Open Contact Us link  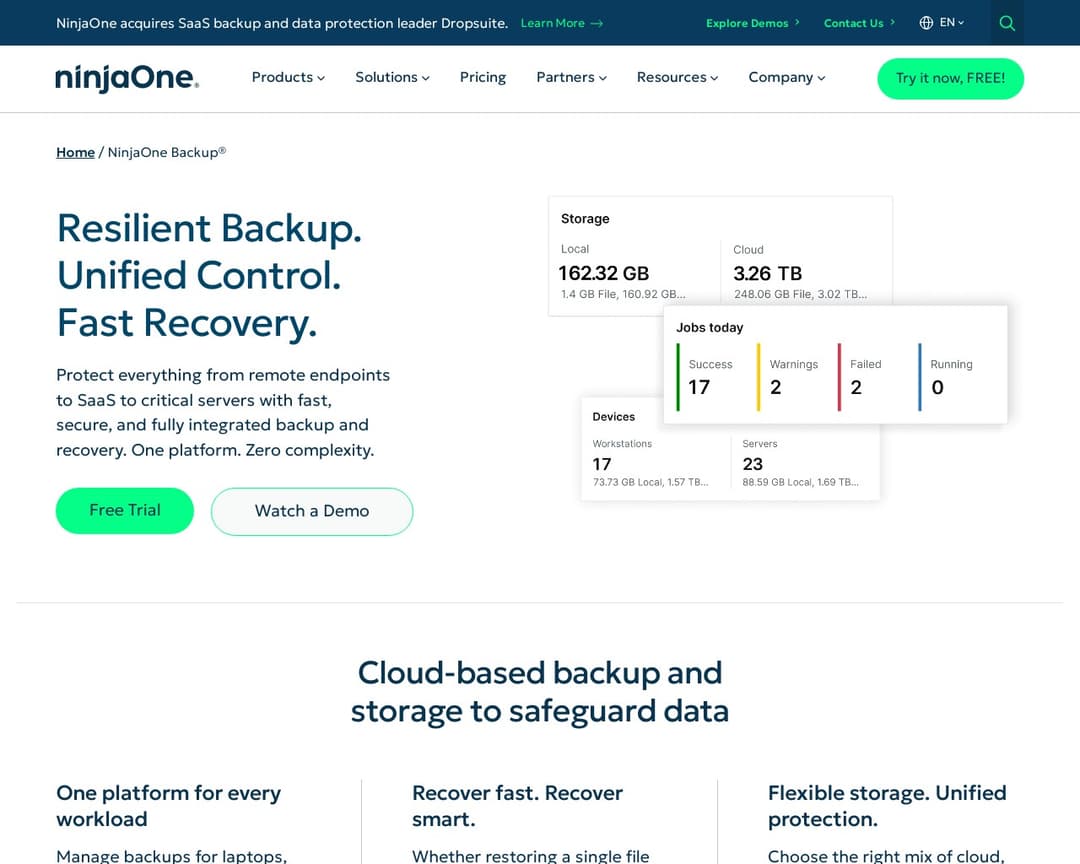[x=859, y=23]
